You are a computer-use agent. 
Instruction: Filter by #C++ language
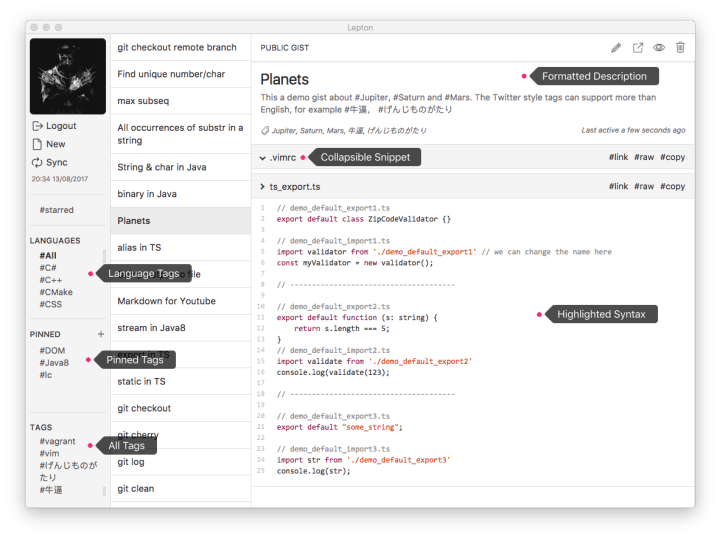[51, 280]
